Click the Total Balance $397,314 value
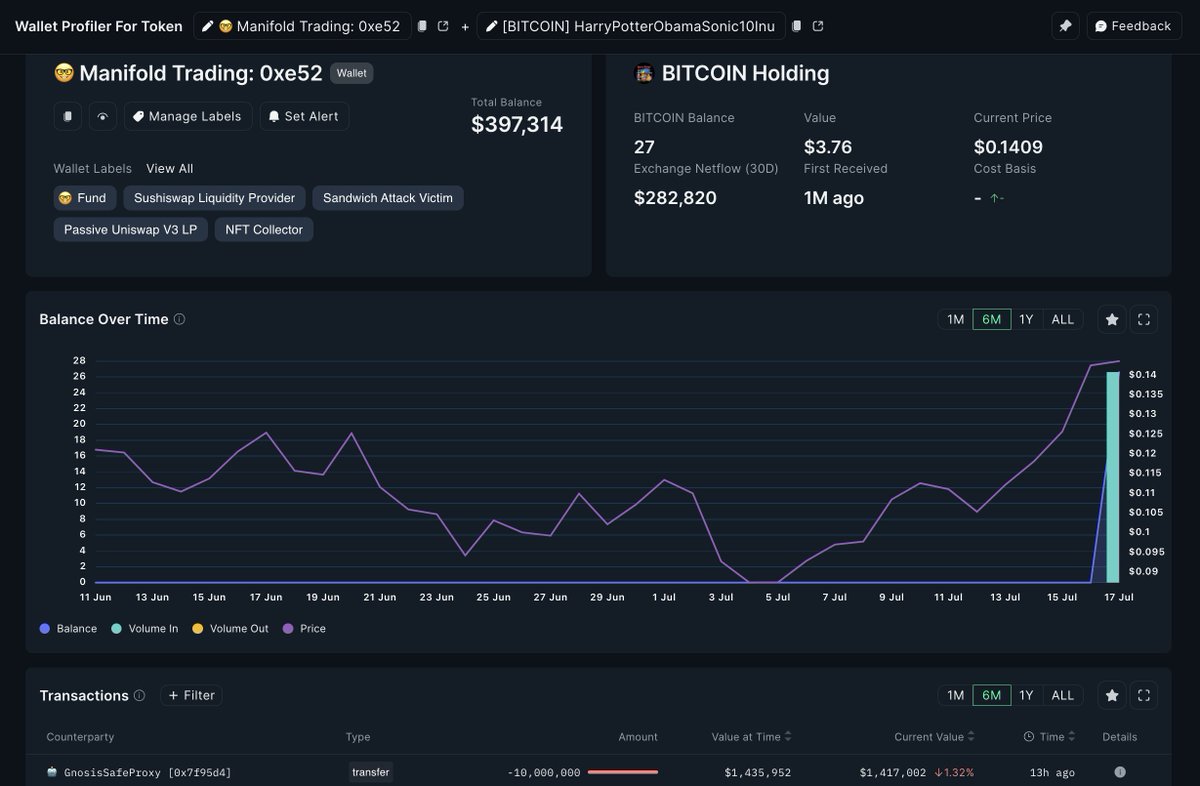Viewport: 1200px width, 786px height. point(517,125)
